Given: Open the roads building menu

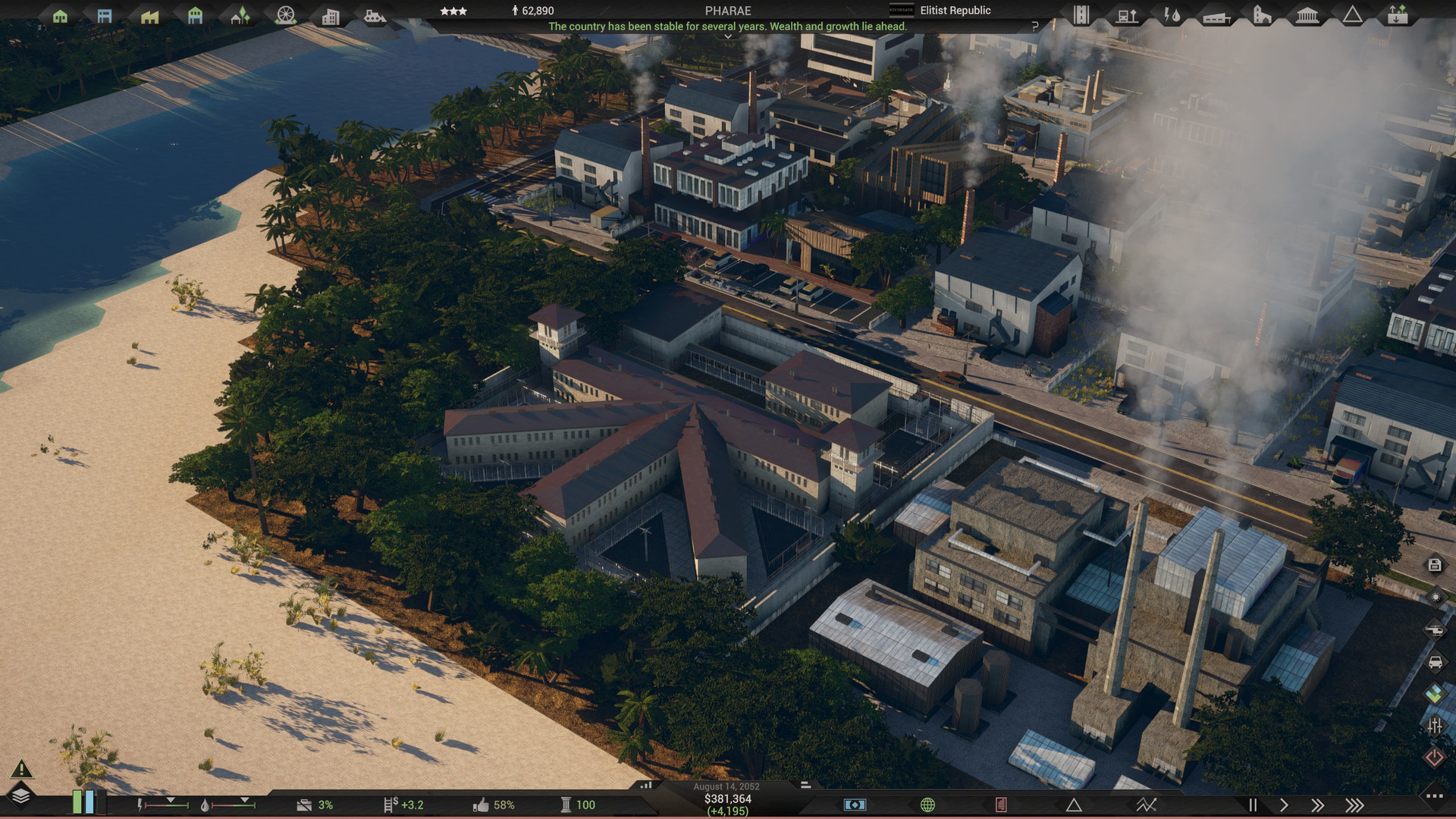Looking at the screenshot, I should (1081, 14).
